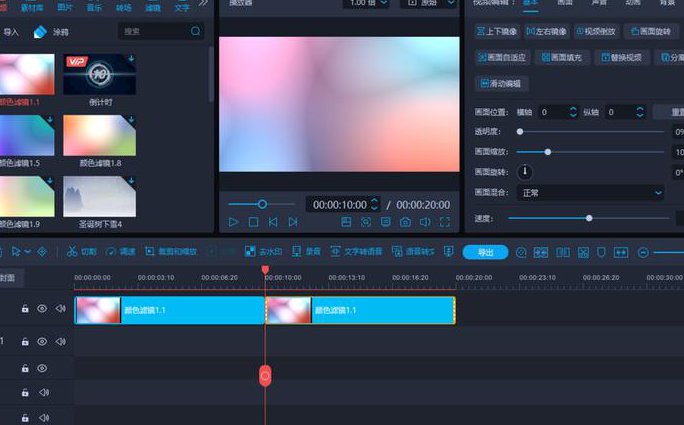Open 语音转文字 speech-to-text tool
This screenshot has width=684, height=425.
click(413, 251)
